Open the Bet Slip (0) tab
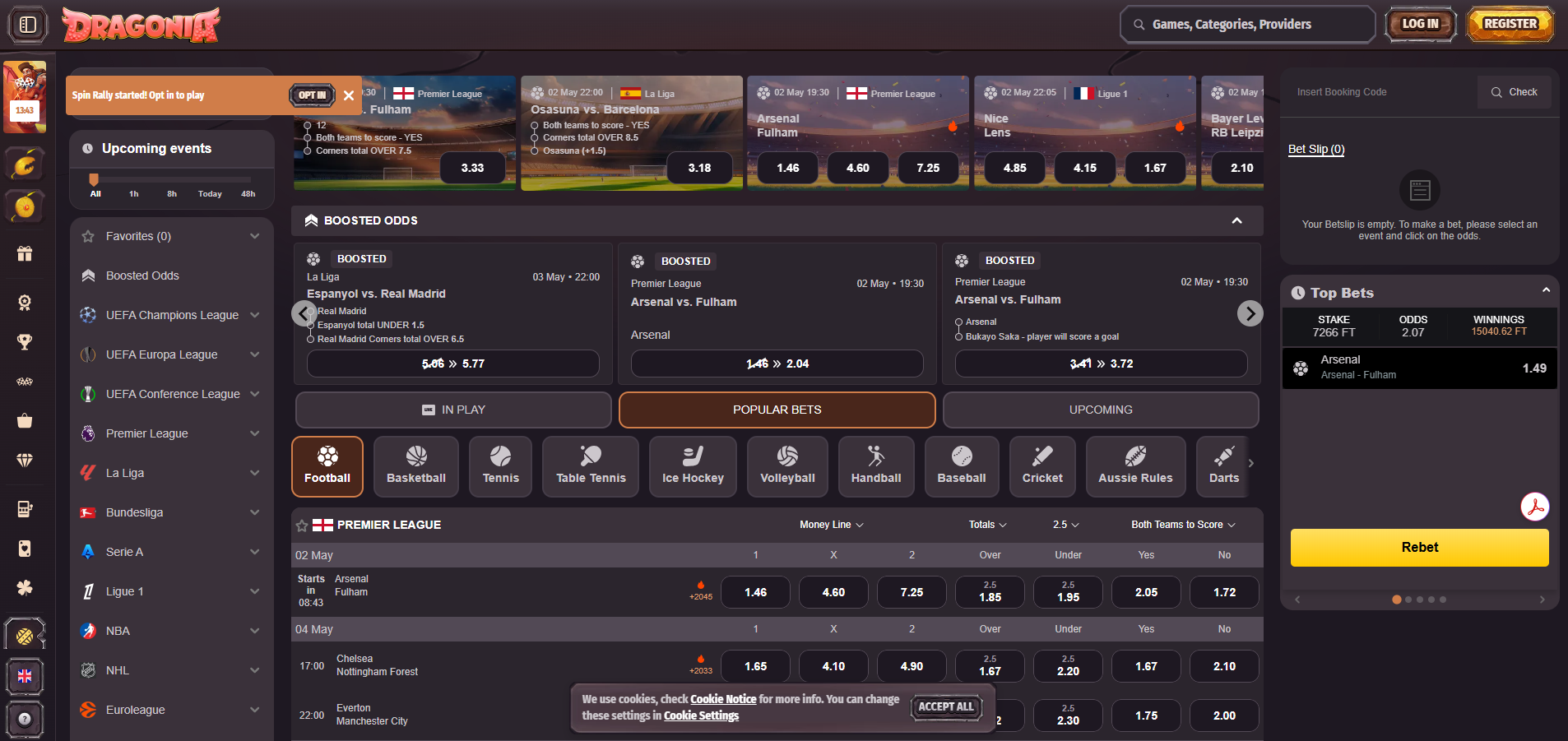Image resolution: width=1568 pixels, height=741 pixels. pyautogui.click(x=1316, y=149)
